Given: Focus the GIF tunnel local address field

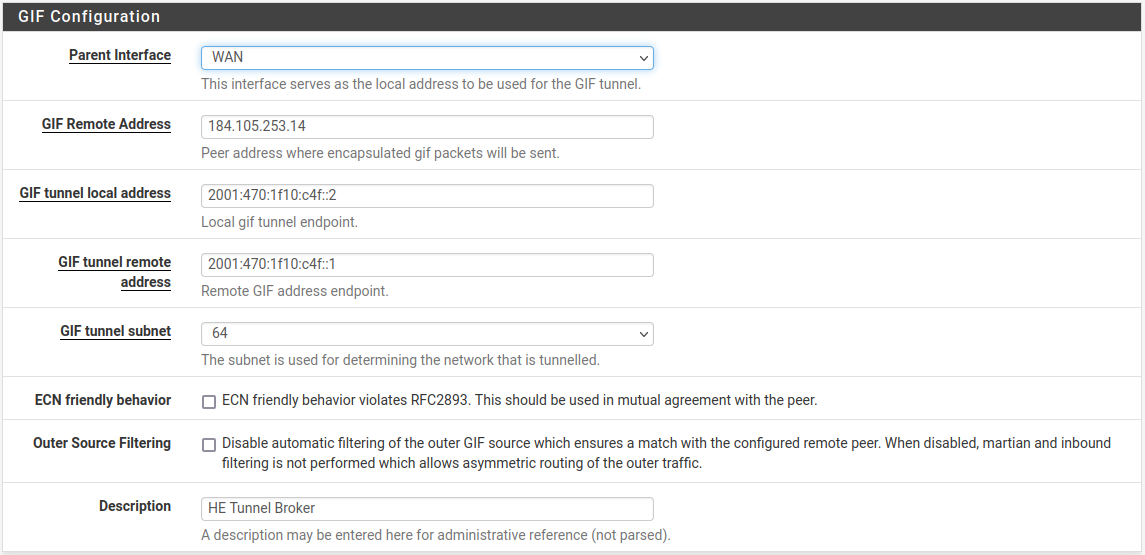Looking at the screenshot, I should click(x=427, y=196).
